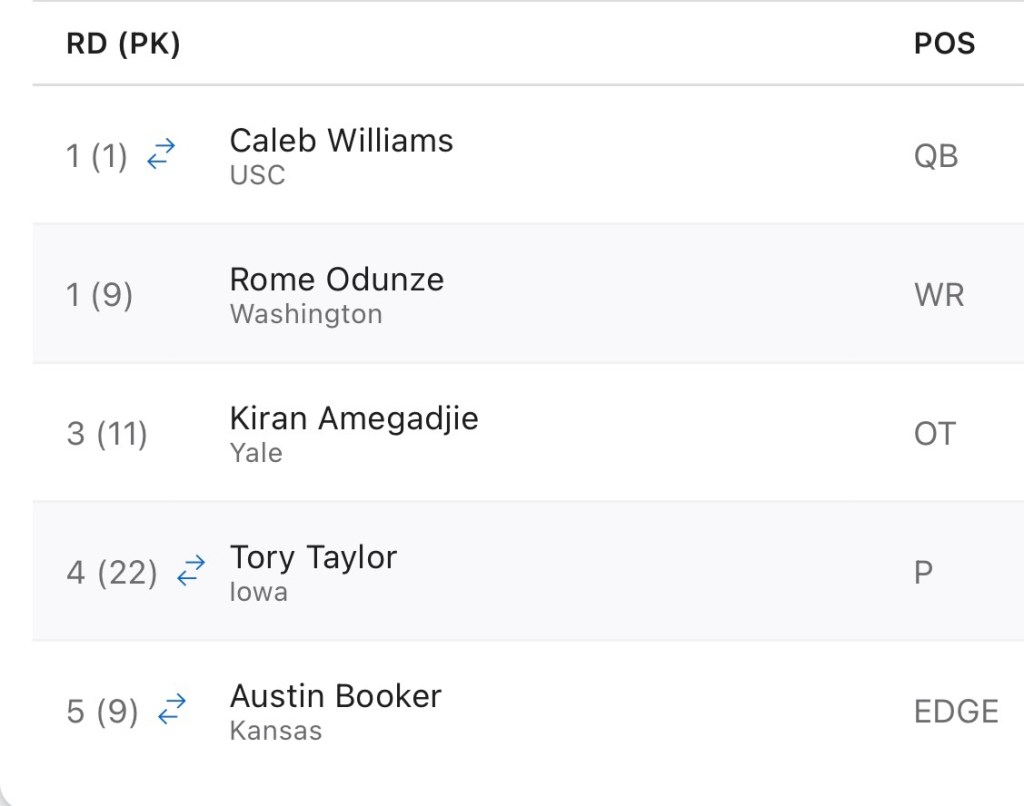This screenshot has height=806, width=1024.
Task: Select the Washington school text
Action: click(306, 314)
